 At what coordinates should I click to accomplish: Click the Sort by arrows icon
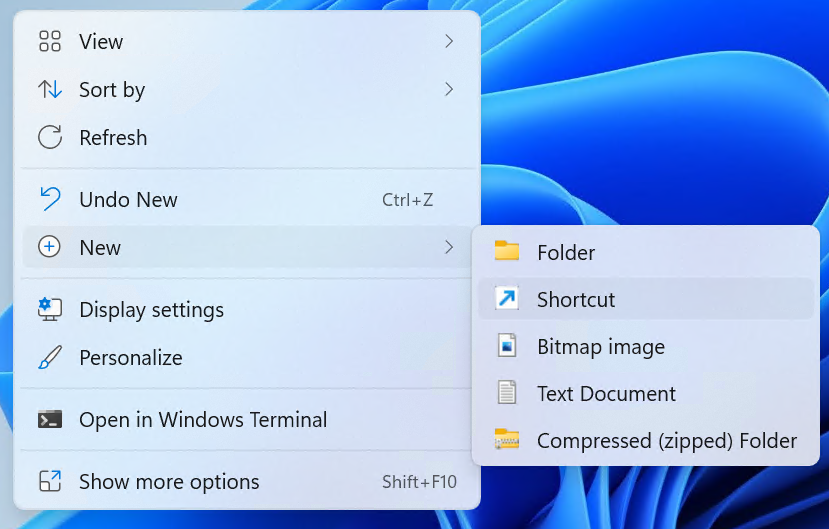pos(50,90)
